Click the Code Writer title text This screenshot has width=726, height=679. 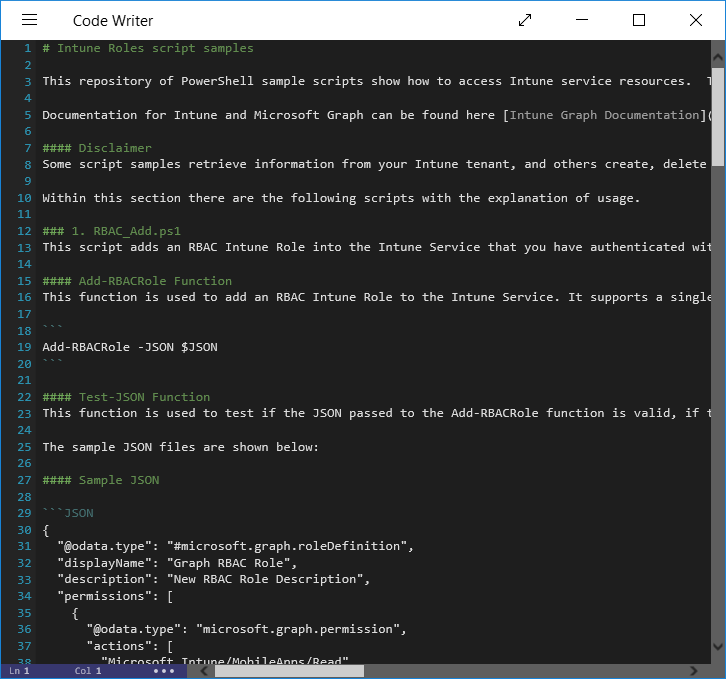coord(113,20)
